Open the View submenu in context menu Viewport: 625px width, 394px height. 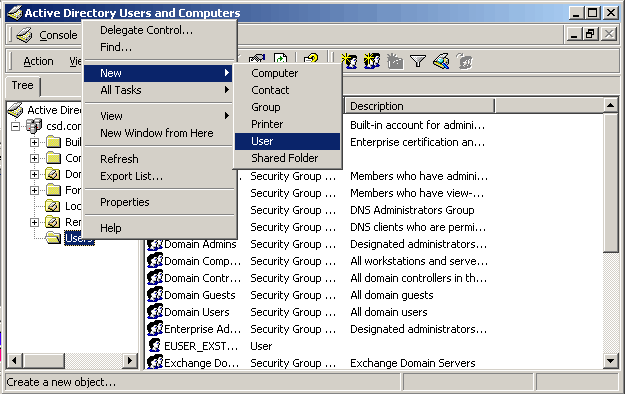(x=159, y=116)
